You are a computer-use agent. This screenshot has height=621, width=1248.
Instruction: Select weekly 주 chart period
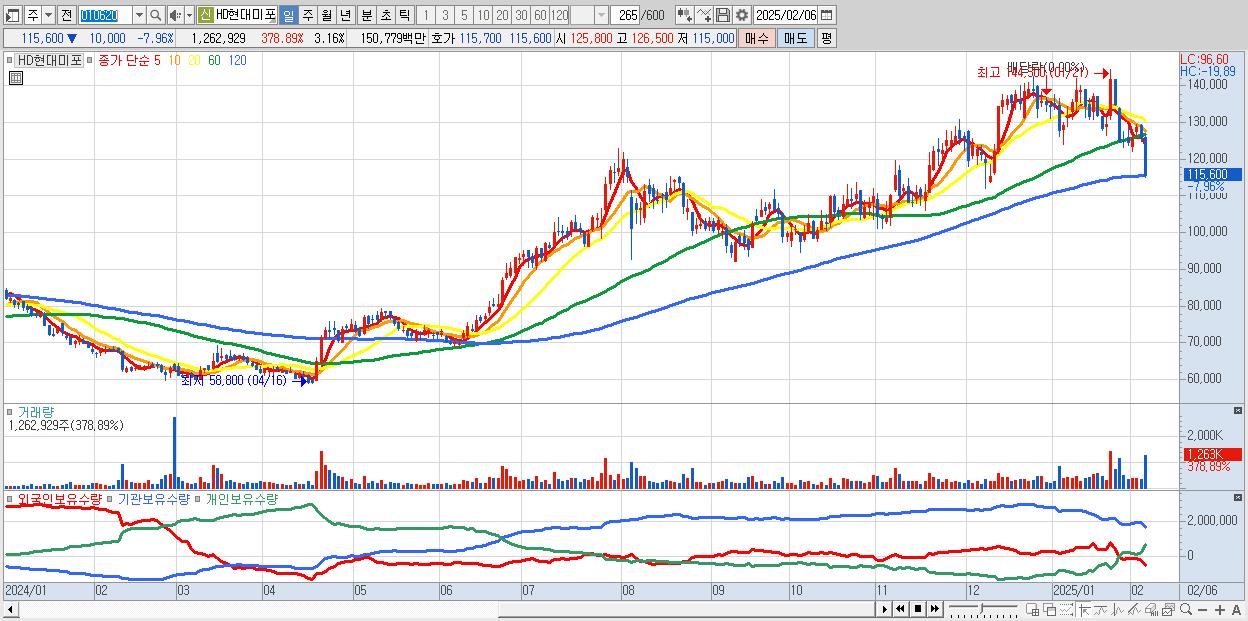coord(306,15)
